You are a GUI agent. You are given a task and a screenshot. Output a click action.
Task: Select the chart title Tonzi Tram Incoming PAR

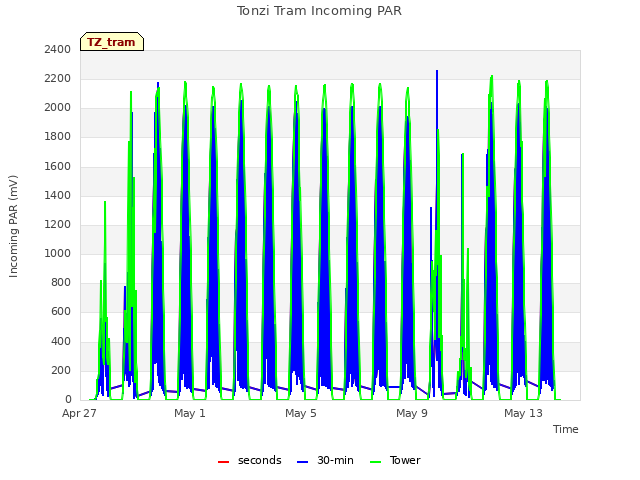[319, 11]
